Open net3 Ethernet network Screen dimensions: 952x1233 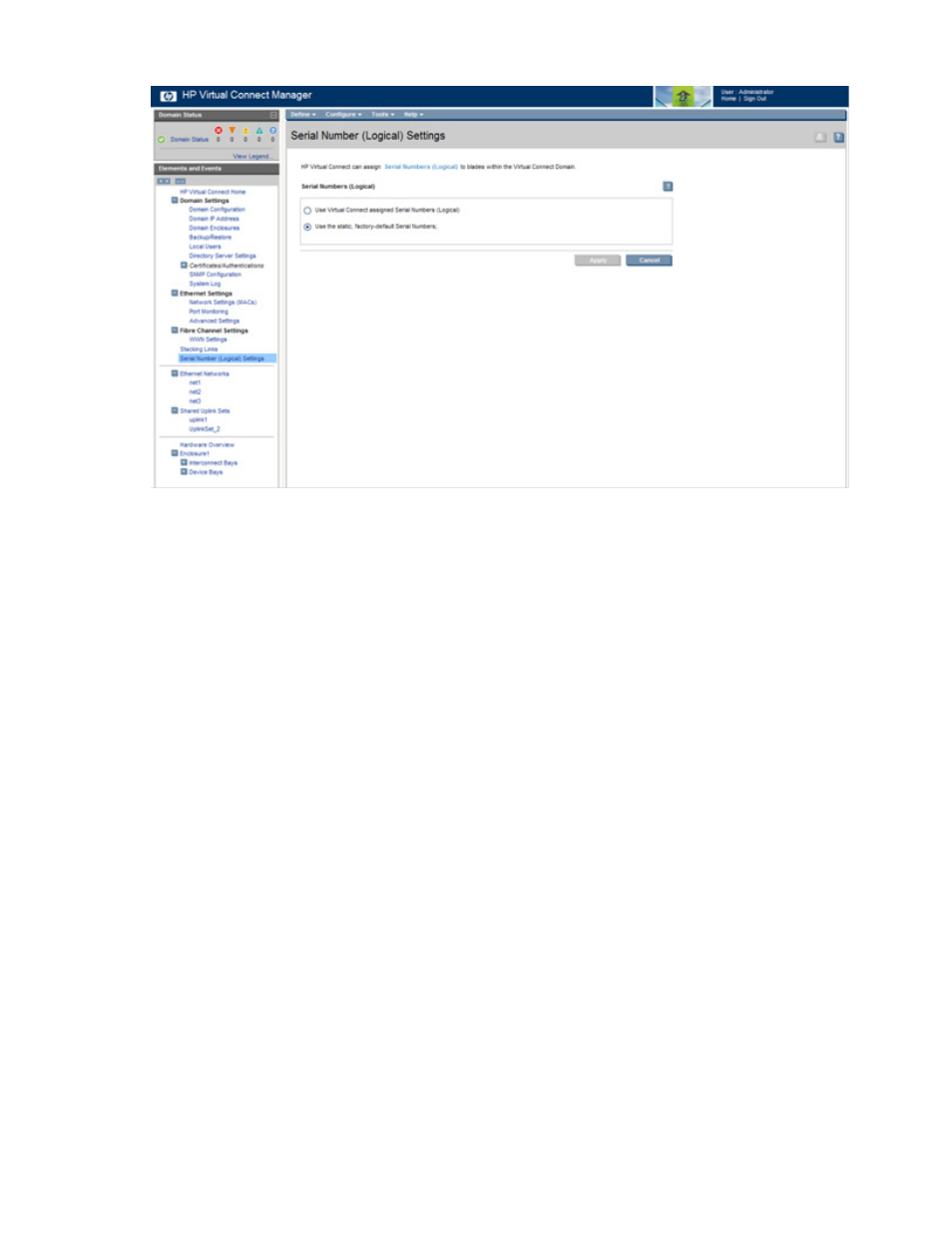195,401
